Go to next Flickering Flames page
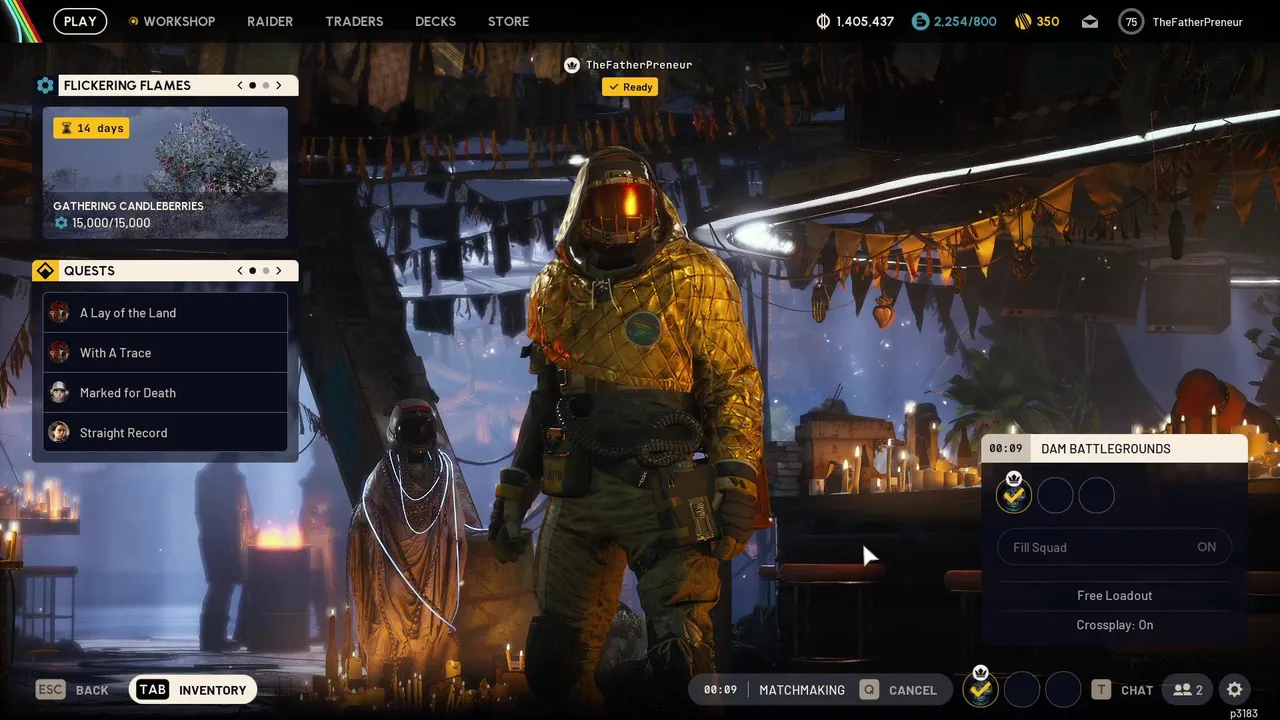Screen dimensions: 1280x720 pos(279,86)
